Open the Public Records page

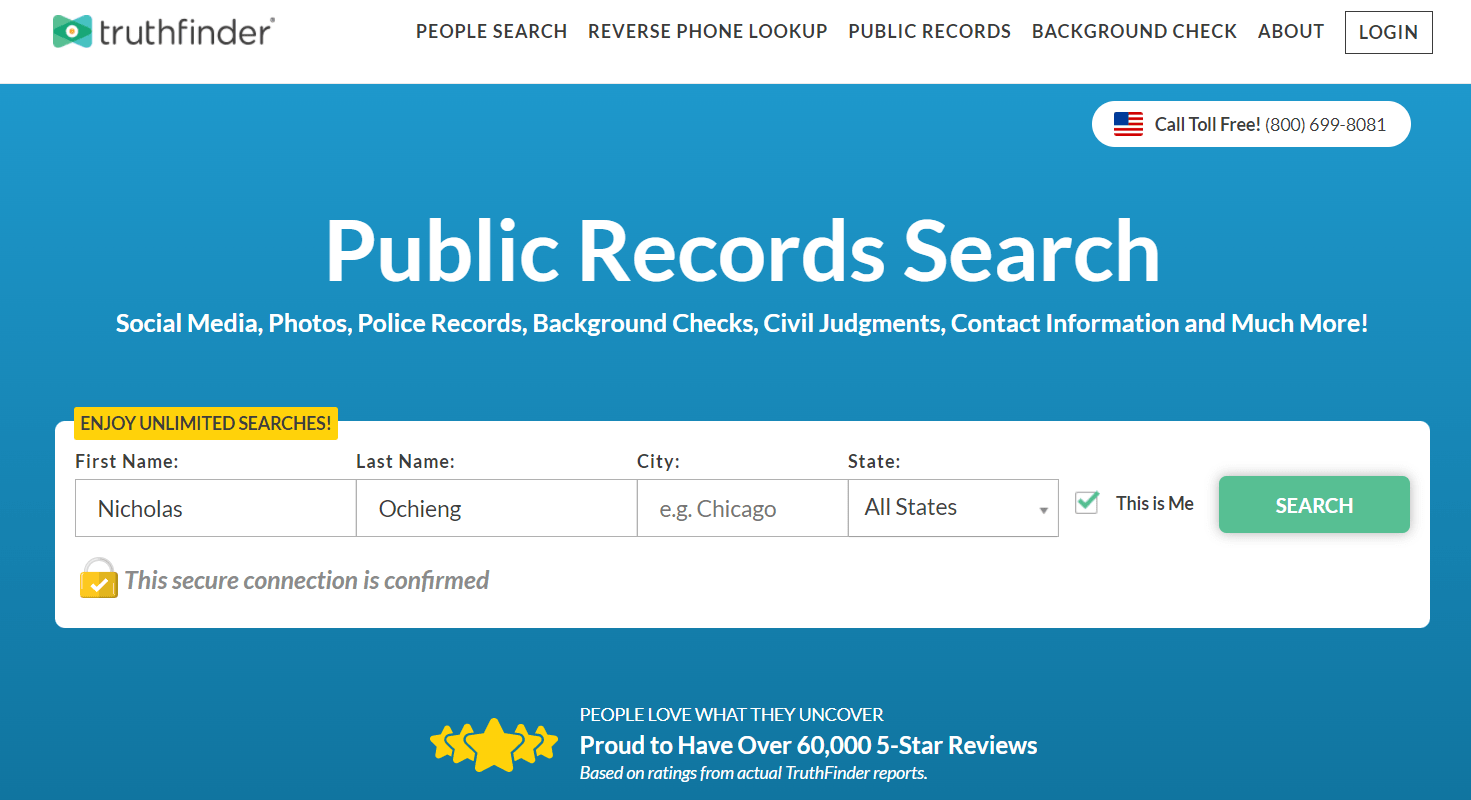pos(930,32)
